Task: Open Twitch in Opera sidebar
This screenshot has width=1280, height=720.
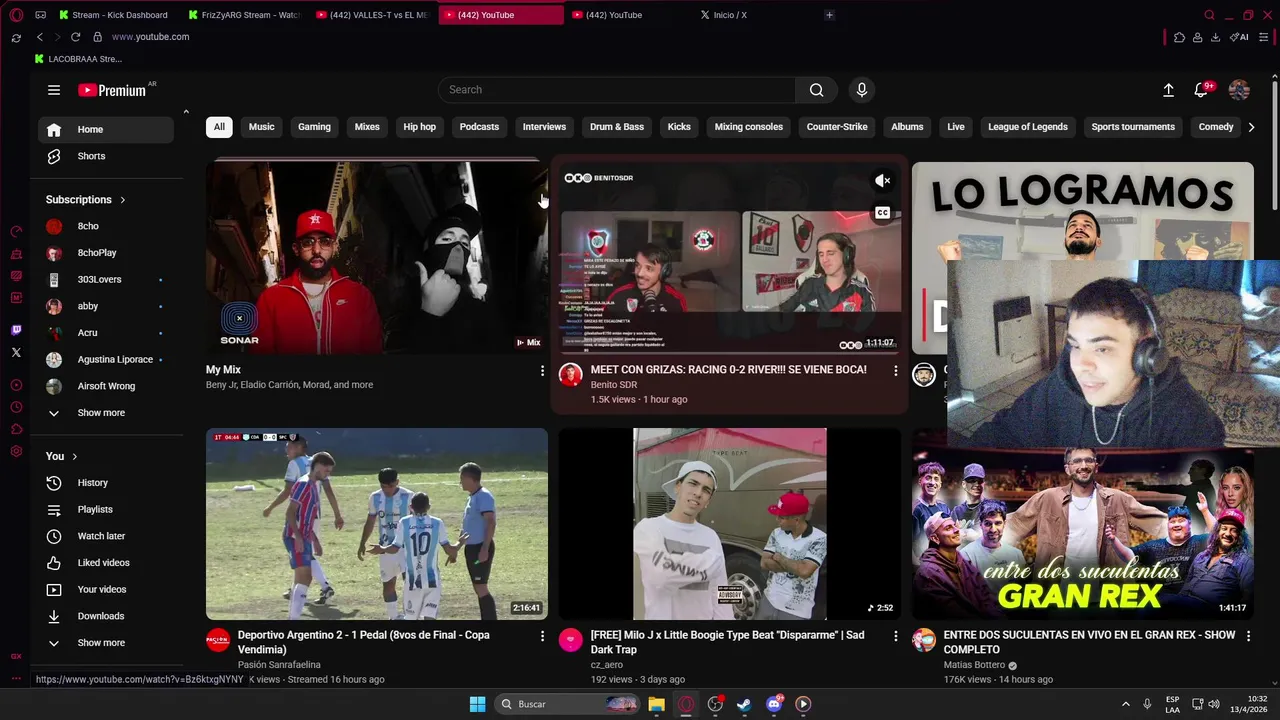Action: coord(16,330)
